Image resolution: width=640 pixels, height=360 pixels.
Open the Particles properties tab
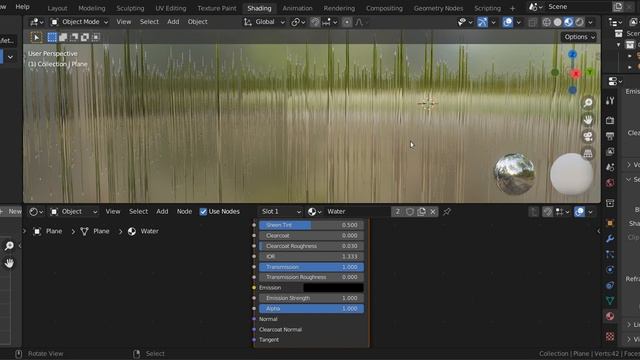pyautogui.click(x=610, y=254)
